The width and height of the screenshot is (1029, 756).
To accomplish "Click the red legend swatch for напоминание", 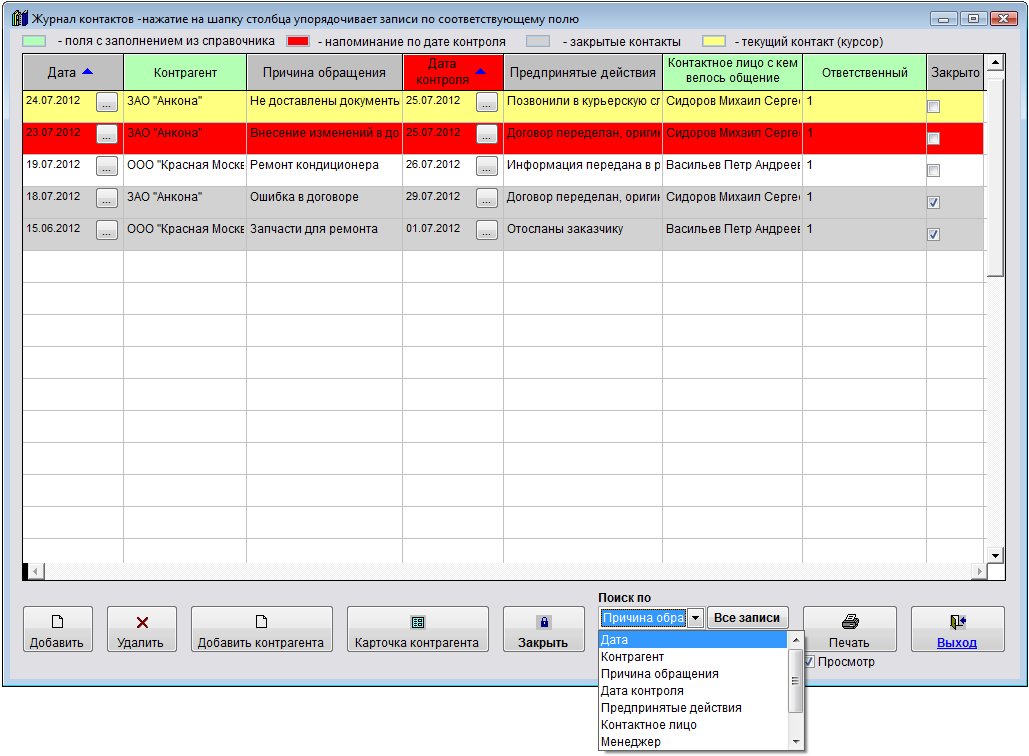I will pos(298,41).
